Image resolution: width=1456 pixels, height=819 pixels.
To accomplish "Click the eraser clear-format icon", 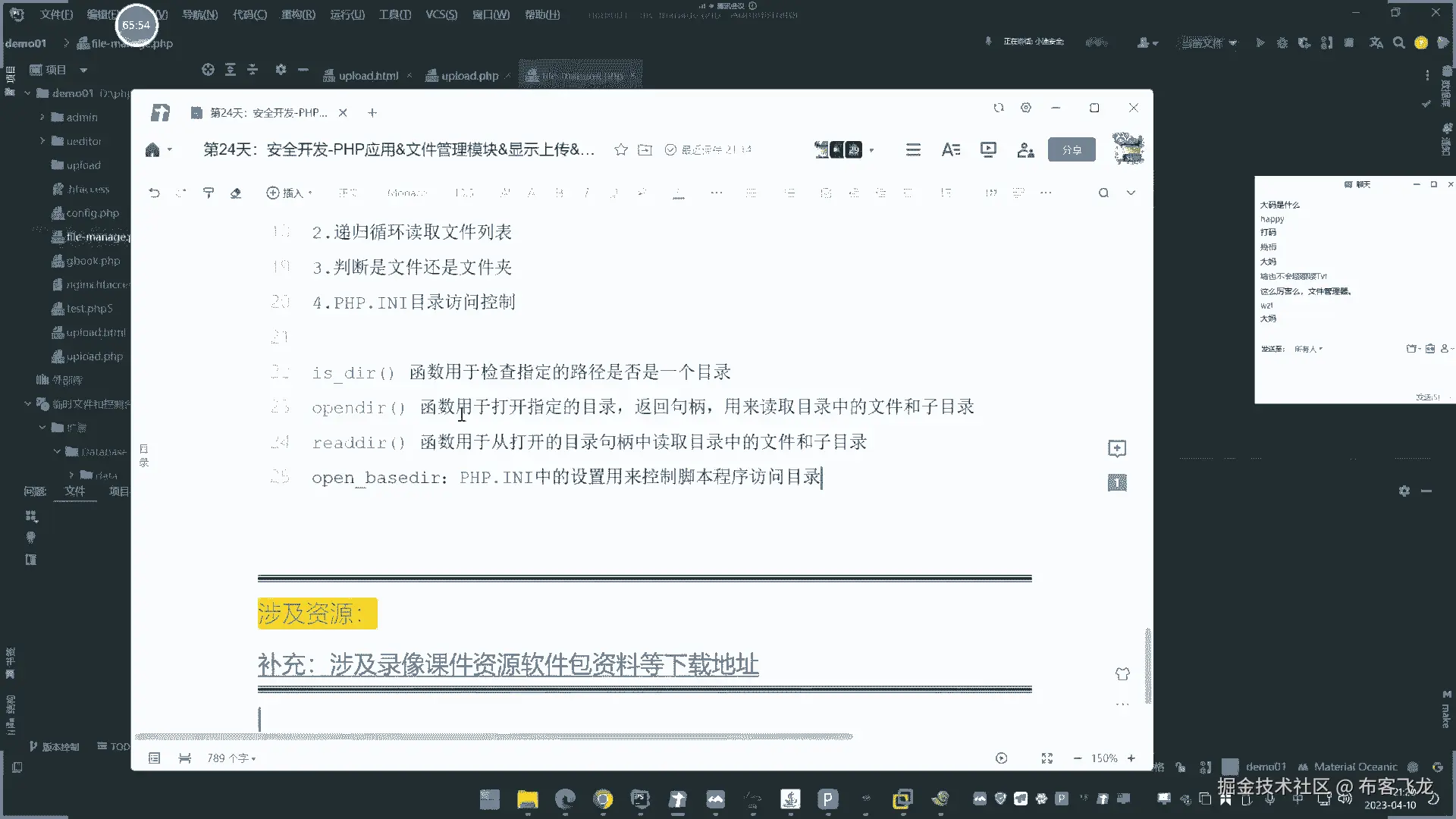I will pyautogui.click(x=236, y=193).
